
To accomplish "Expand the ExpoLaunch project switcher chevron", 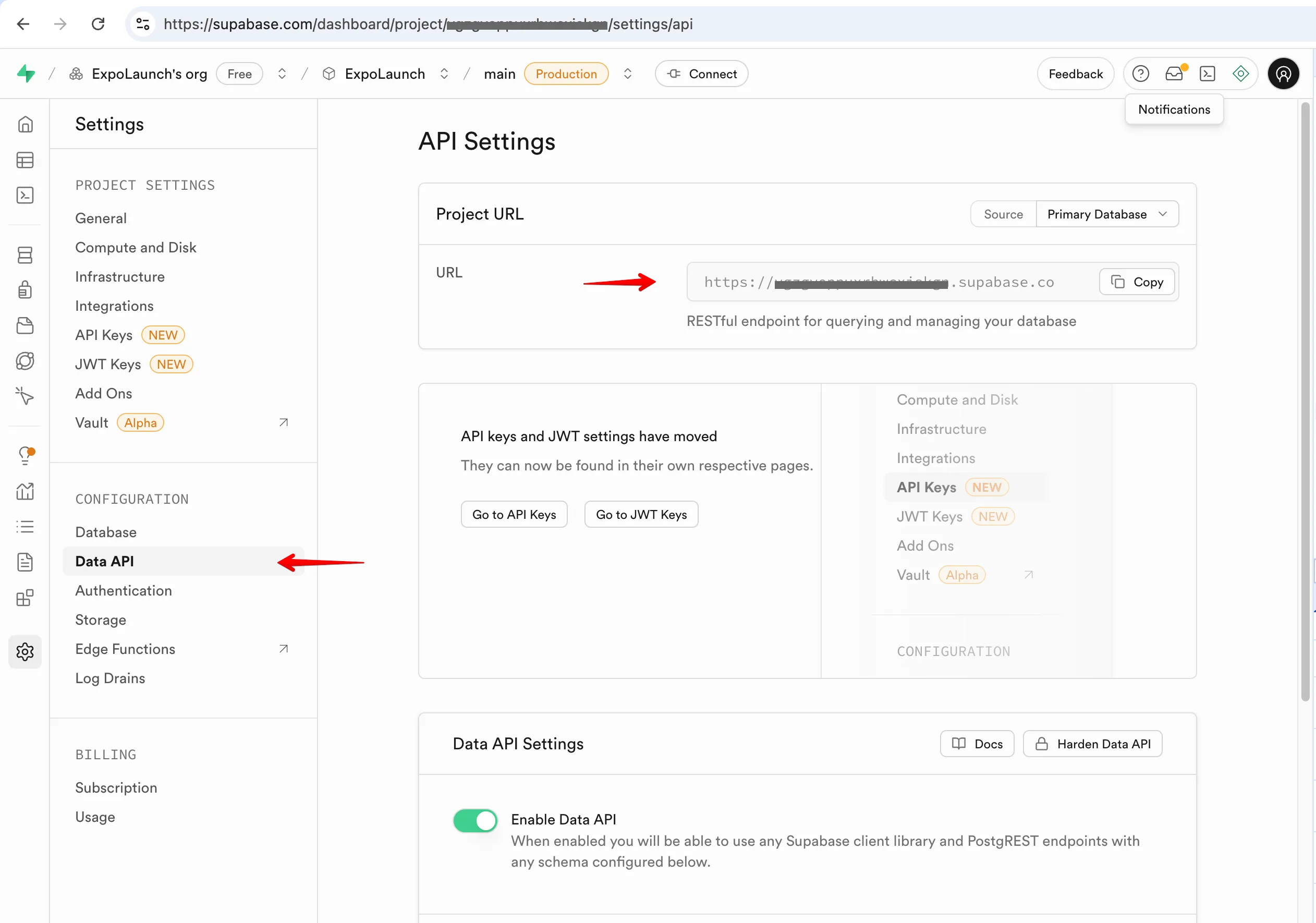I will pyautogui.click(x=444, y=74).
